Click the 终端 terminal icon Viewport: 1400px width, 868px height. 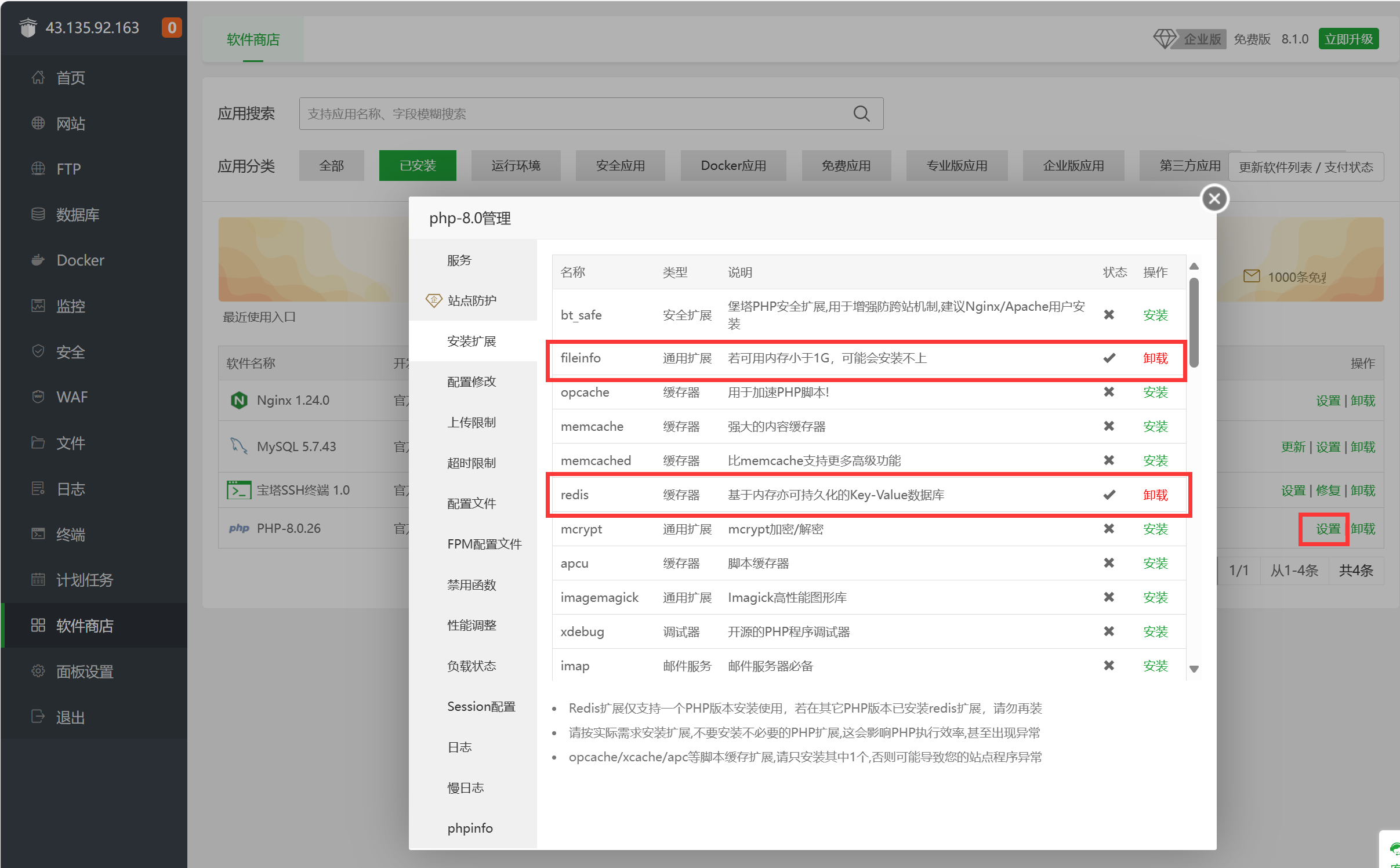coord(38,533)
